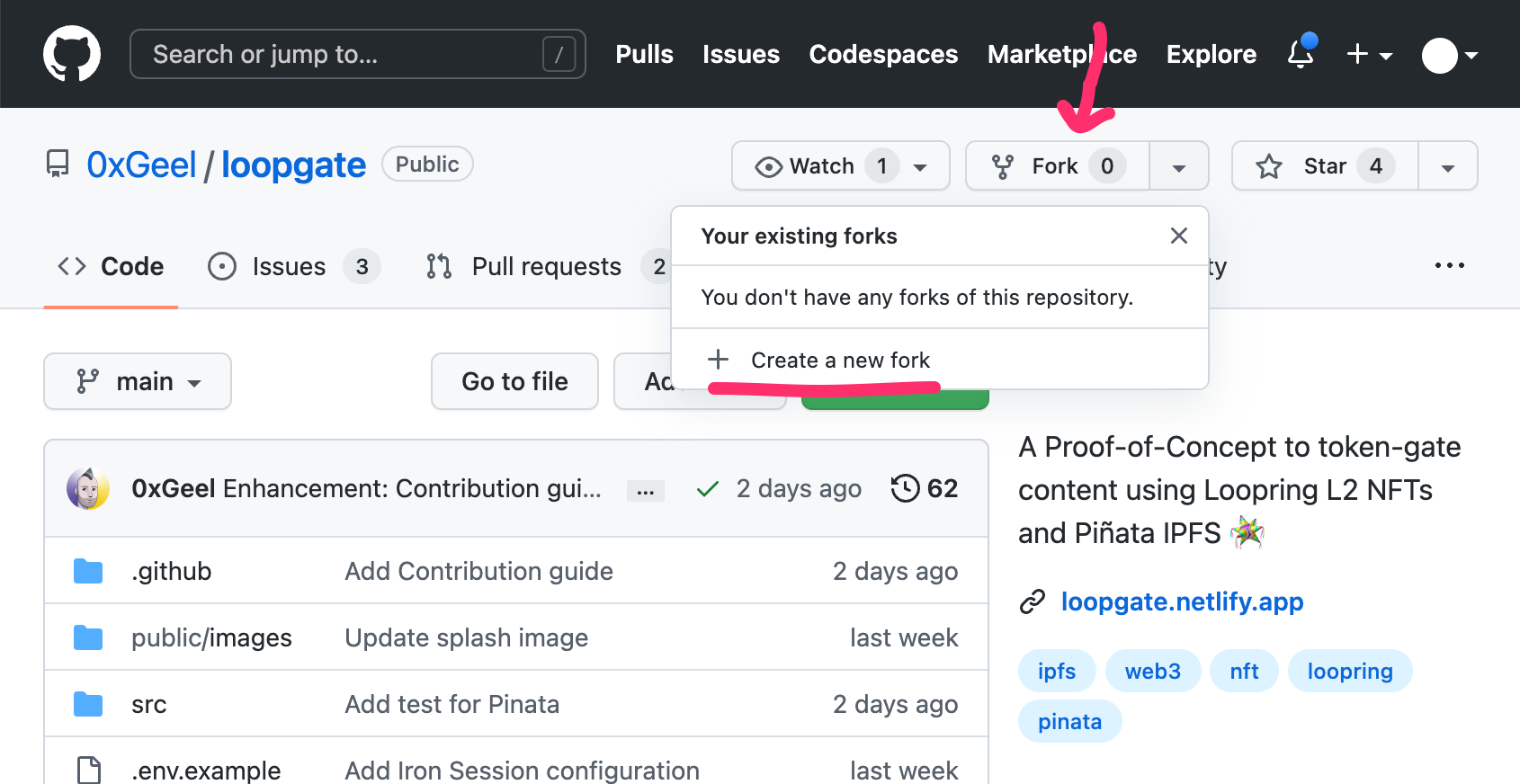The height and width of the screenshot is (784, 1520).
Task: Click the green commit status checkmark
Action: (708, 488)
